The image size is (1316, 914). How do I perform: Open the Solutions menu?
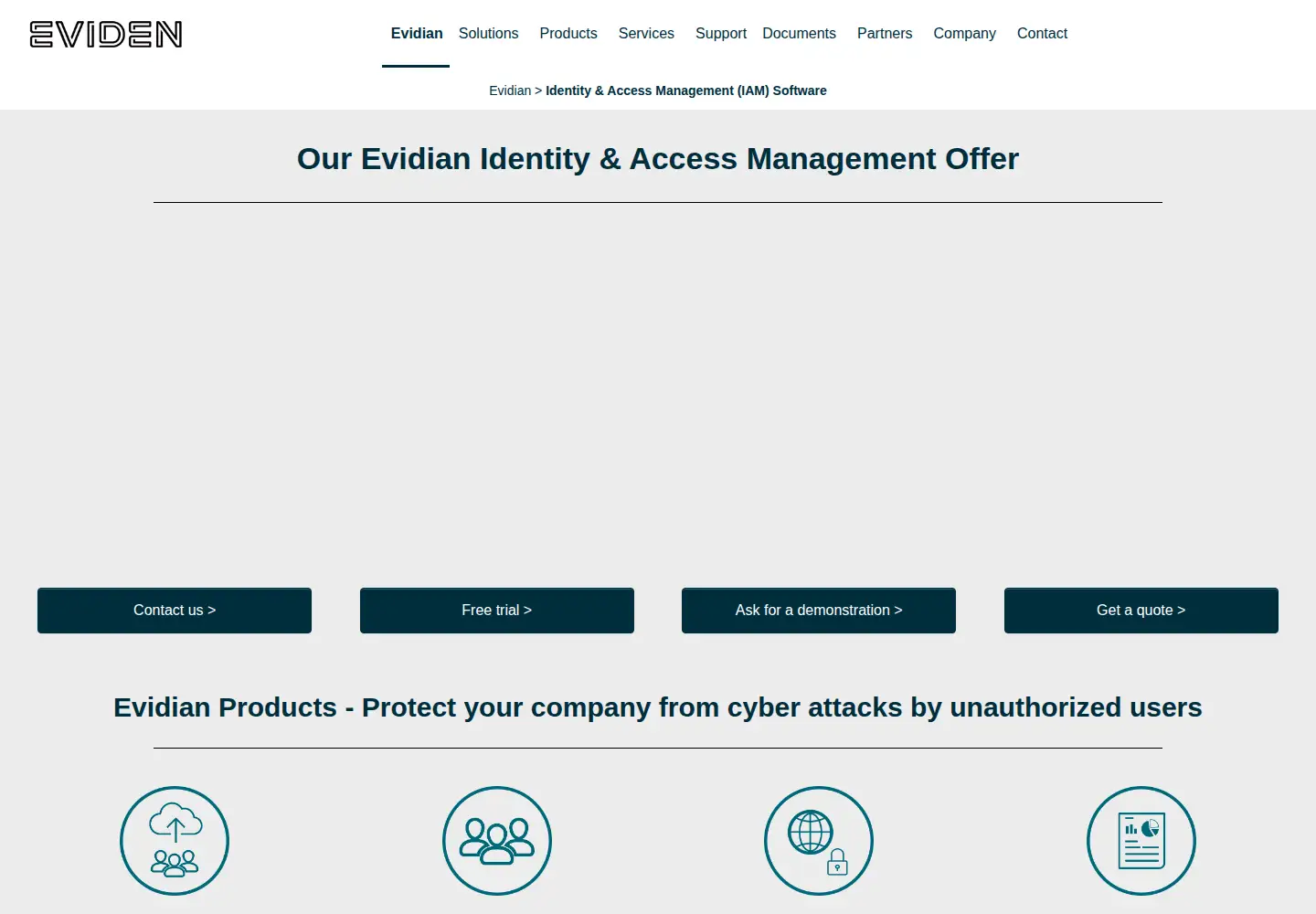(488, 34)
